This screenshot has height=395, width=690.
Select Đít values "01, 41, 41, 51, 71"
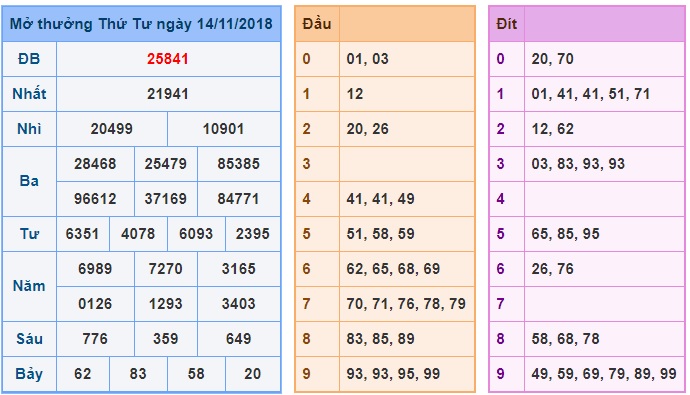[591, 94]
